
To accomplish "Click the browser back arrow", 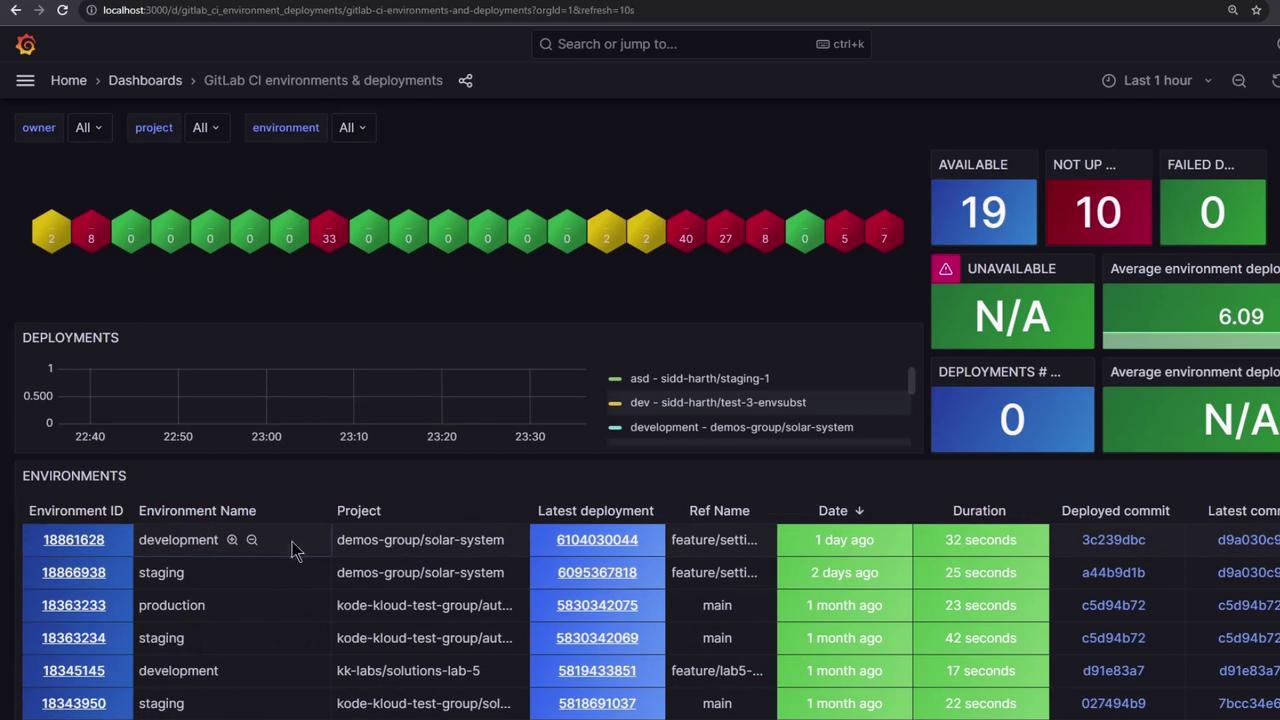I will 15,10.
